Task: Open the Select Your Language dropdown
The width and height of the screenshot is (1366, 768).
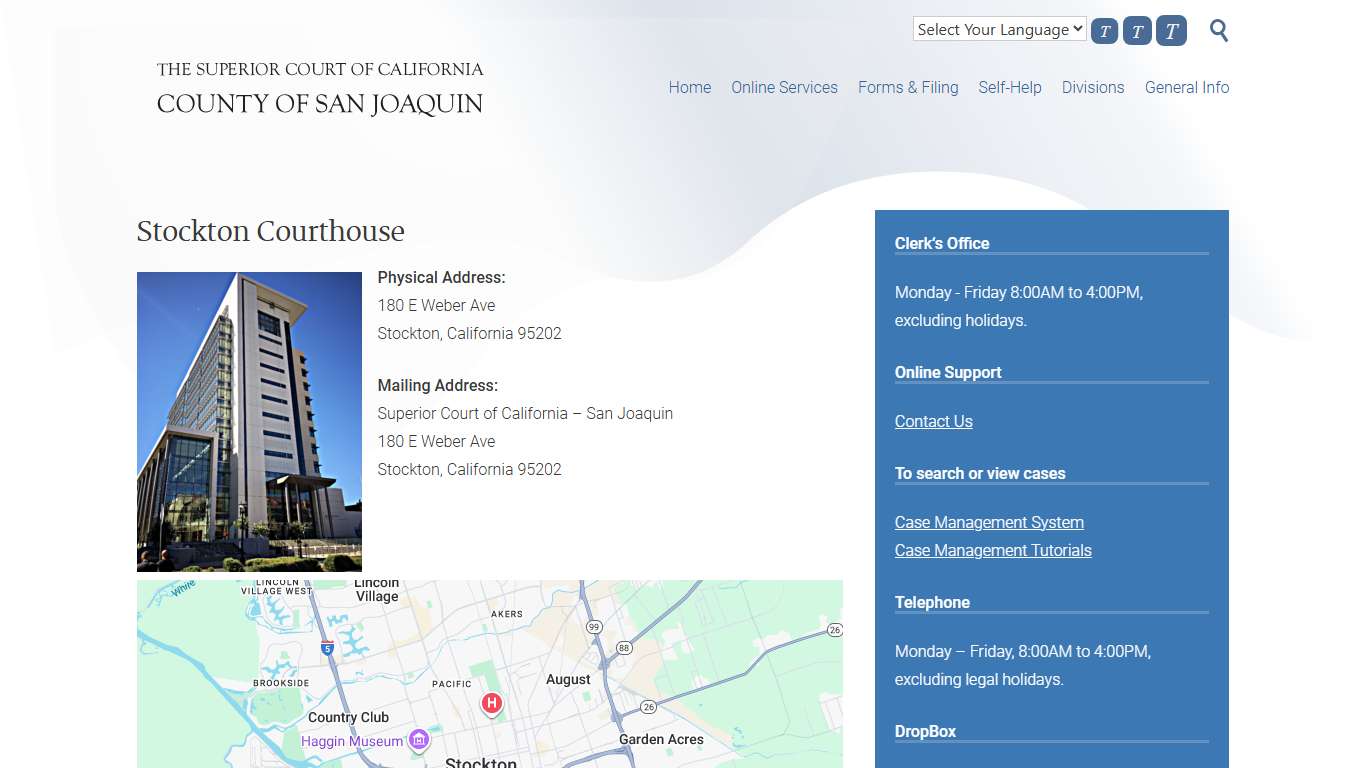Action: point(998,29)
